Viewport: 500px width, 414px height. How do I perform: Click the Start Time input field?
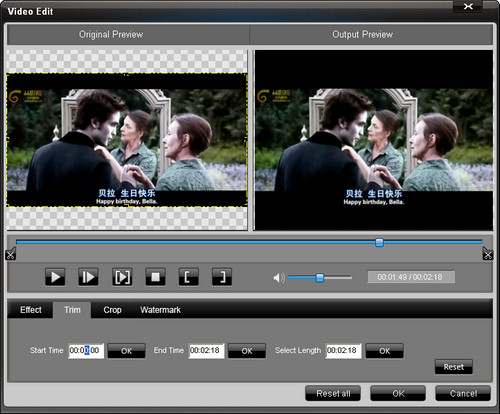(x=86, y=351)
